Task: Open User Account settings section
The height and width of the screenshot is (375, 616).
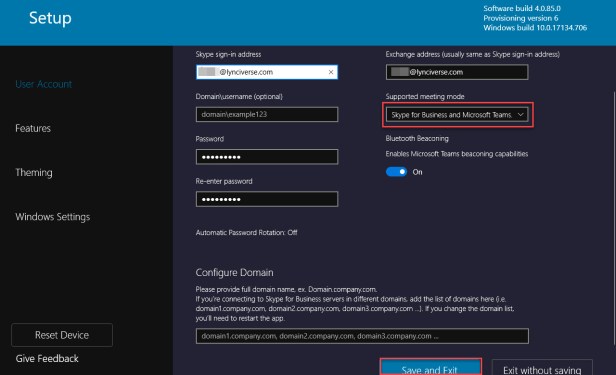Action: click(44, 84)
